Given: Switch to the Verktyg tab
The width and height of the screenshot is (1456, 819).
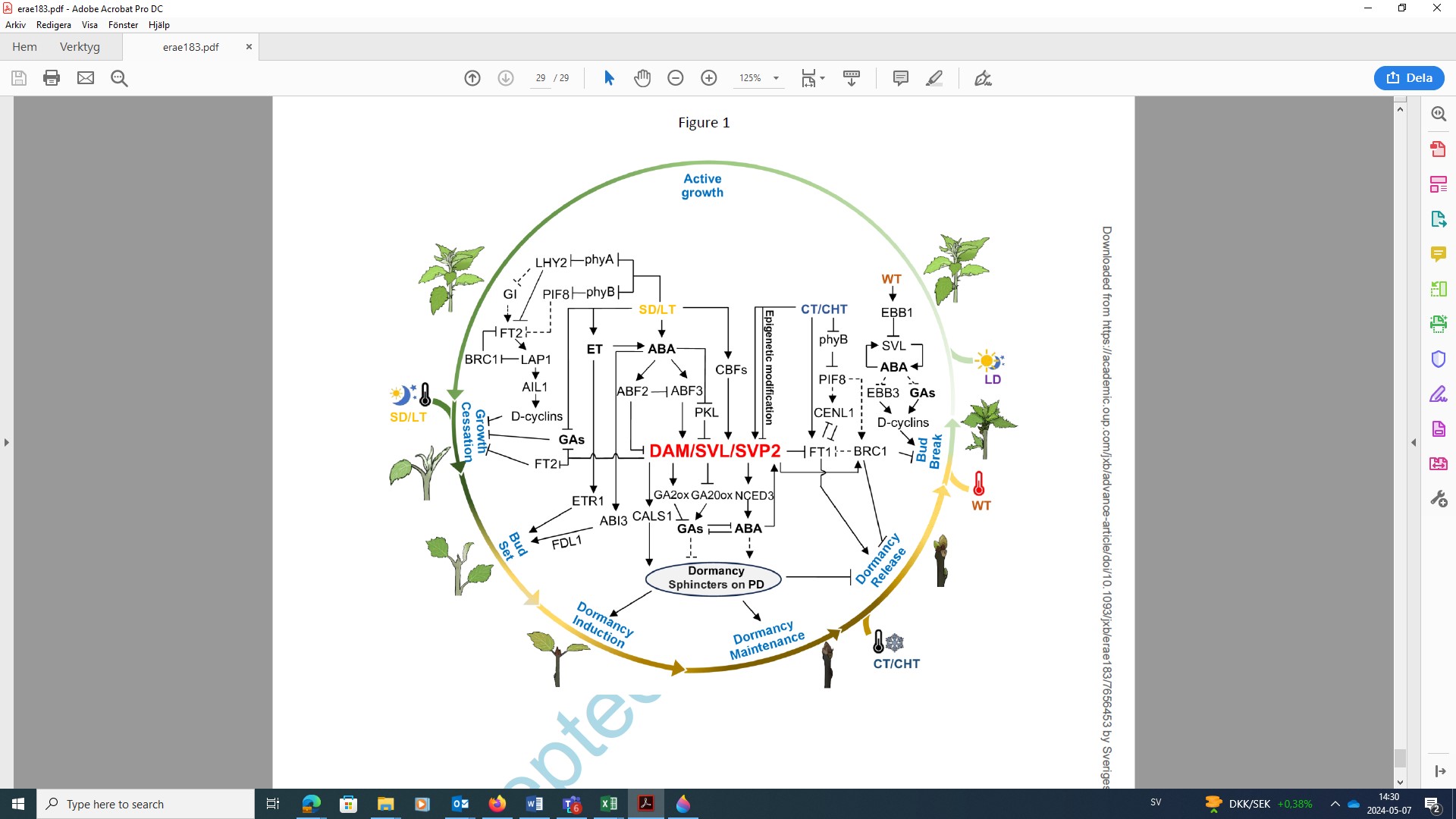Looking at the screenshot, I should (x=80, y=47).
